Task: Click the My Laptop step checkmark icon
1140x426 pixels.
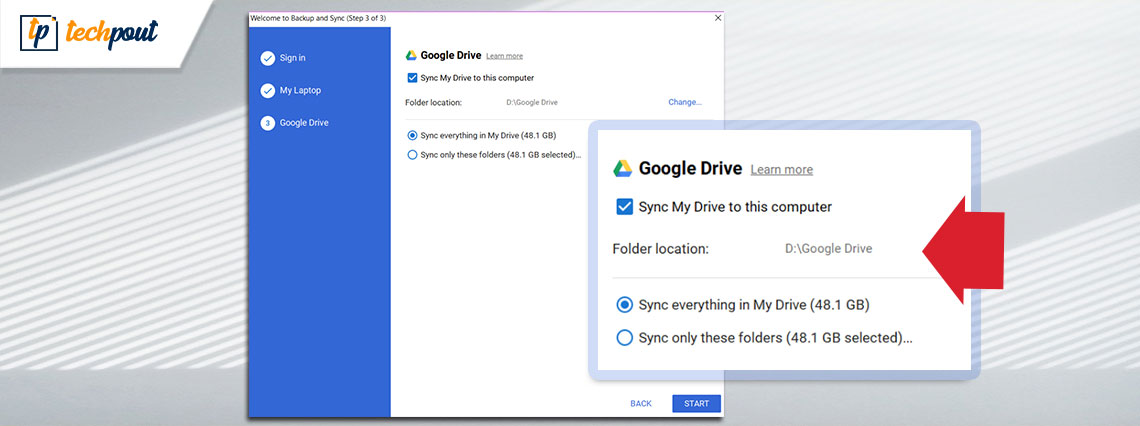Action: [x=268, y=91]
